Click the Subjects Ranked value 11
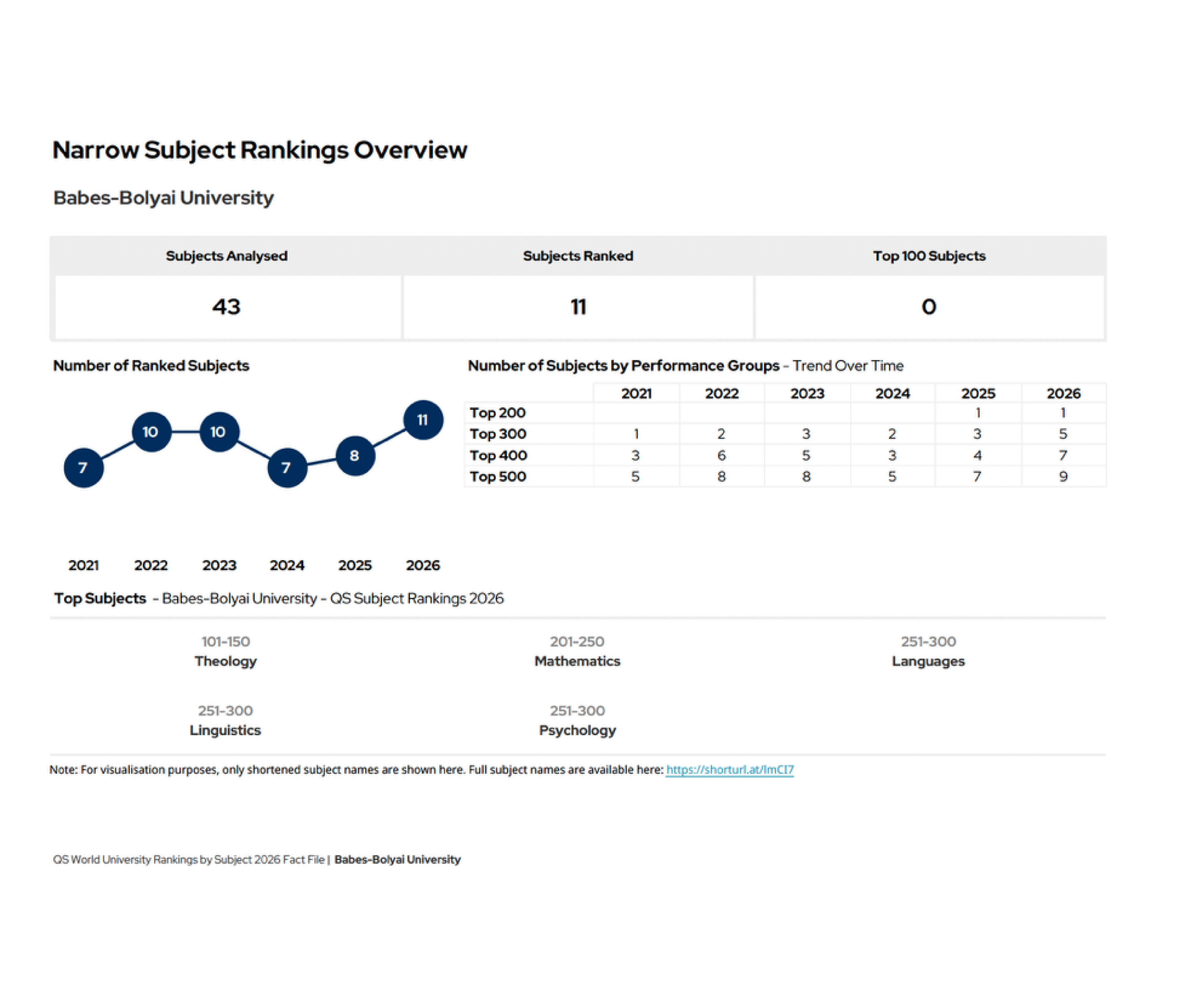 point(578,307)
